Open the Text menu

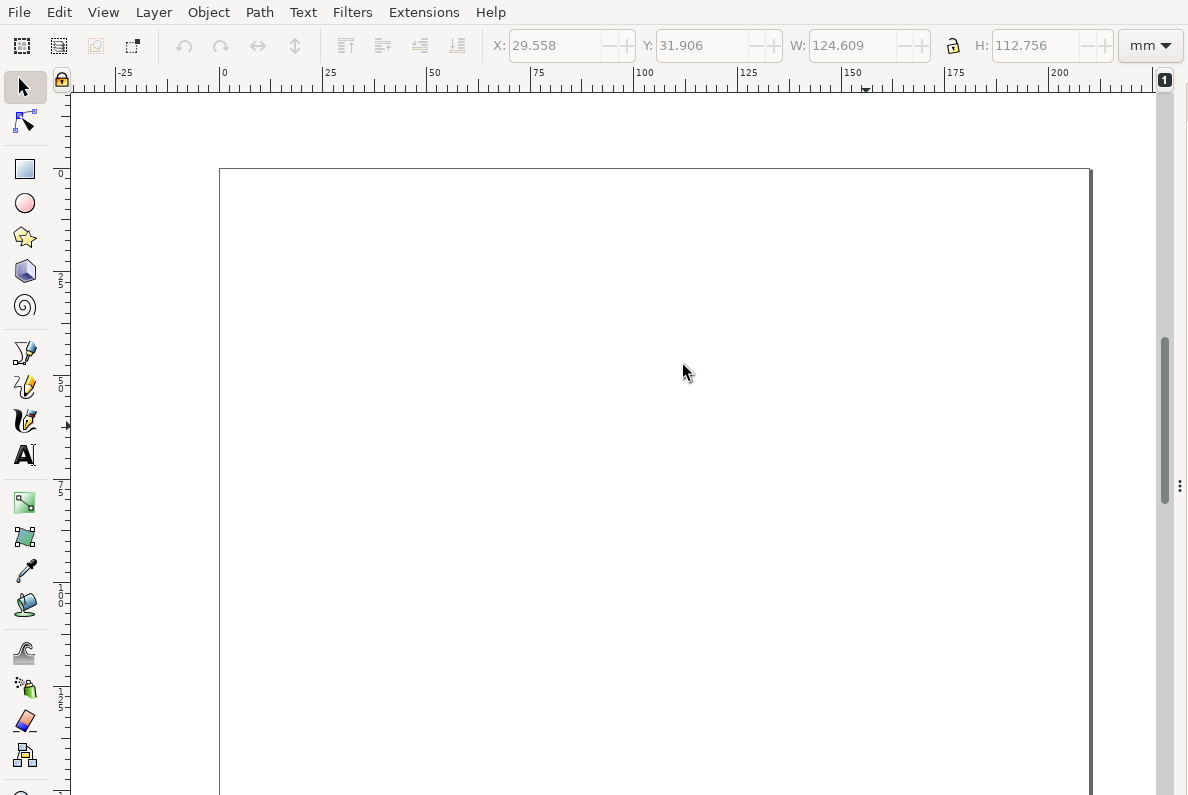tap(303, 12)
